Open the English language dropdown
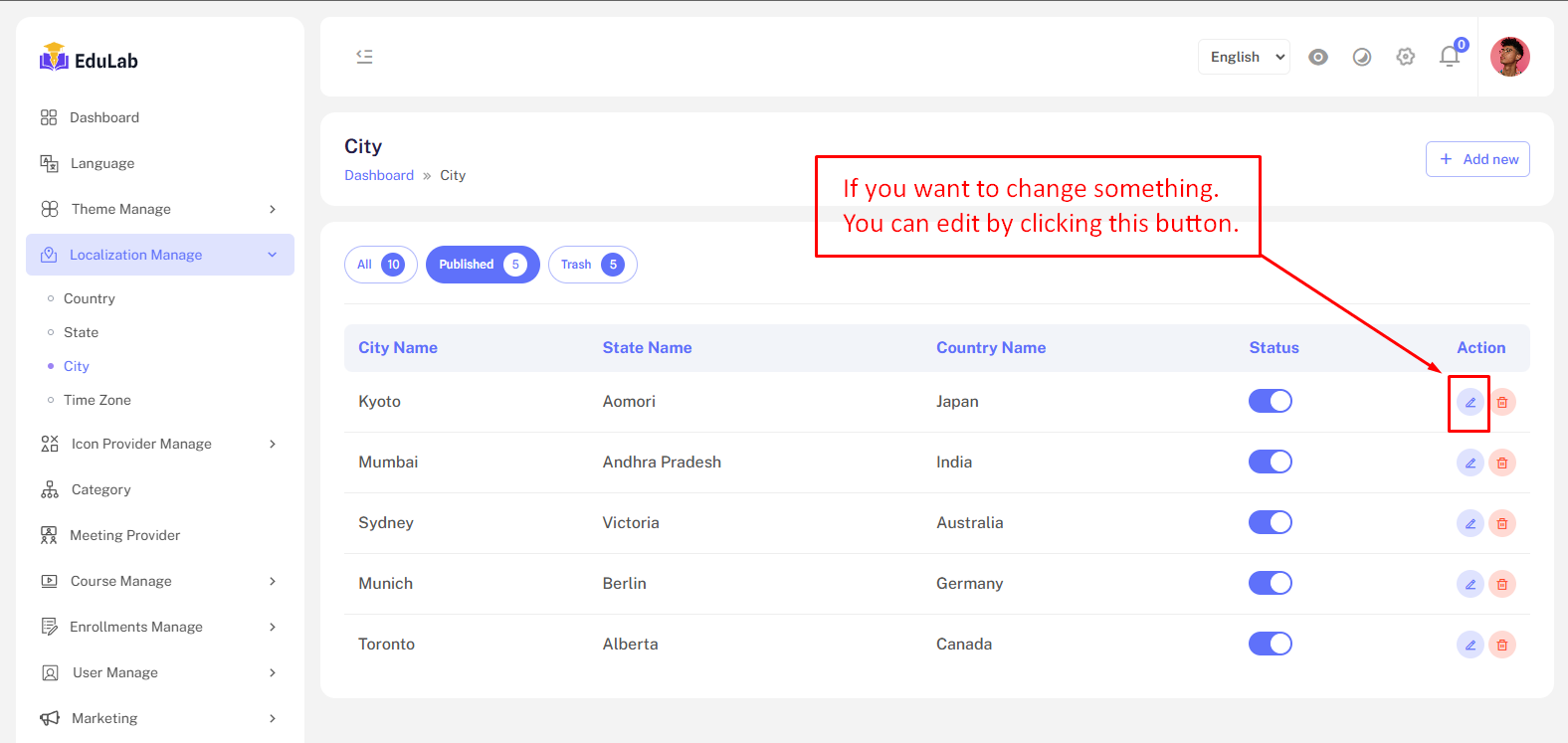 pyautogui.click(x=1244, y=57)
